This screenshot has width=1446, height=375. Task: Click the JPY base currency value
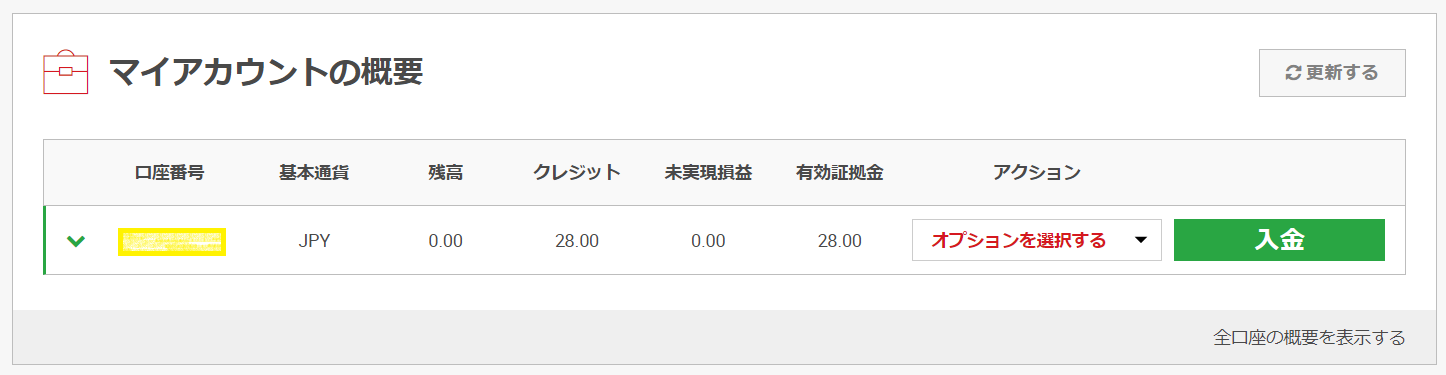[x=314, y=241]
